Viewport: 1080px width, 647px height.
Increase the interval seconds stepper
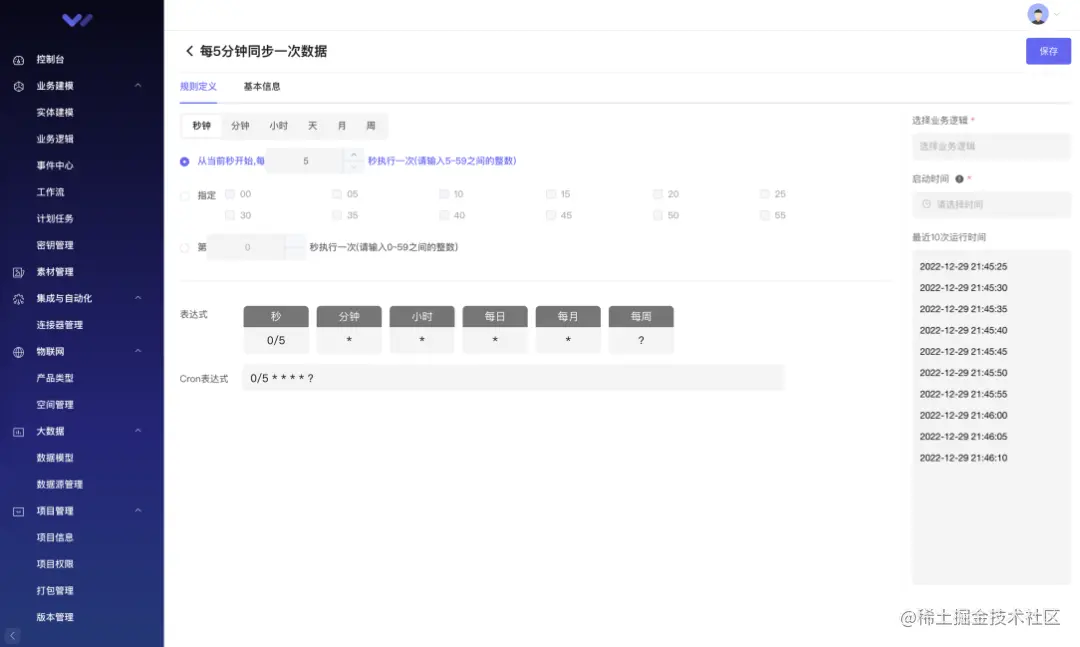point(353,155)
